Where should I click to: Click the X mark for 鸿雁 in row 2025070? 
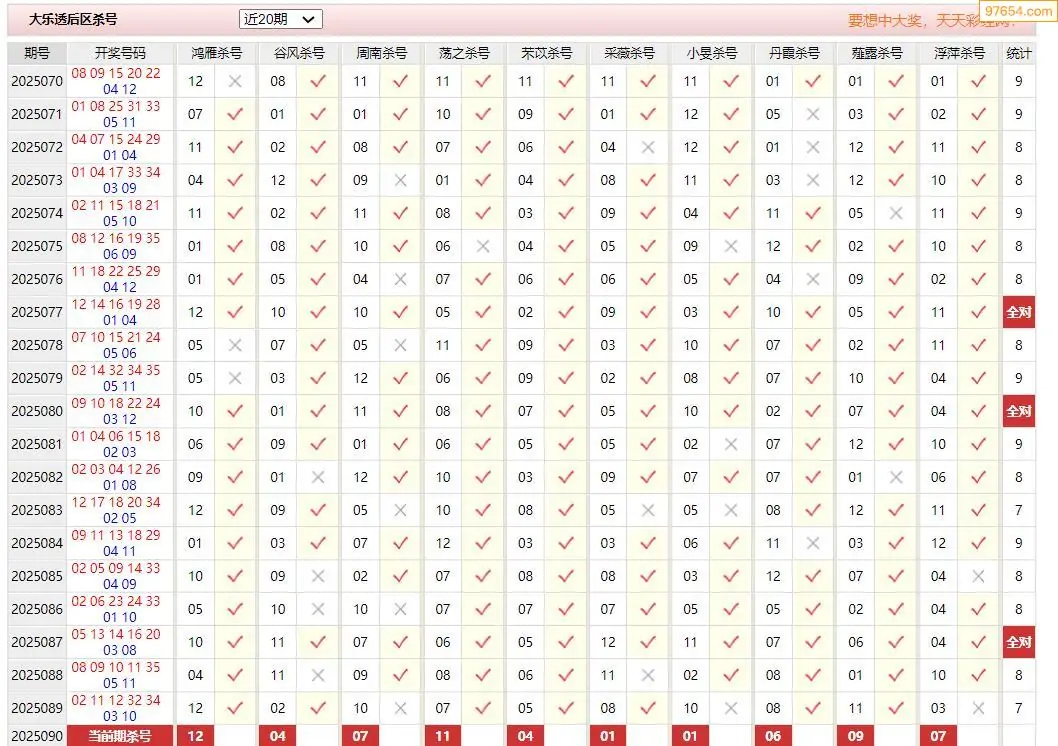(x=235, y=82)
